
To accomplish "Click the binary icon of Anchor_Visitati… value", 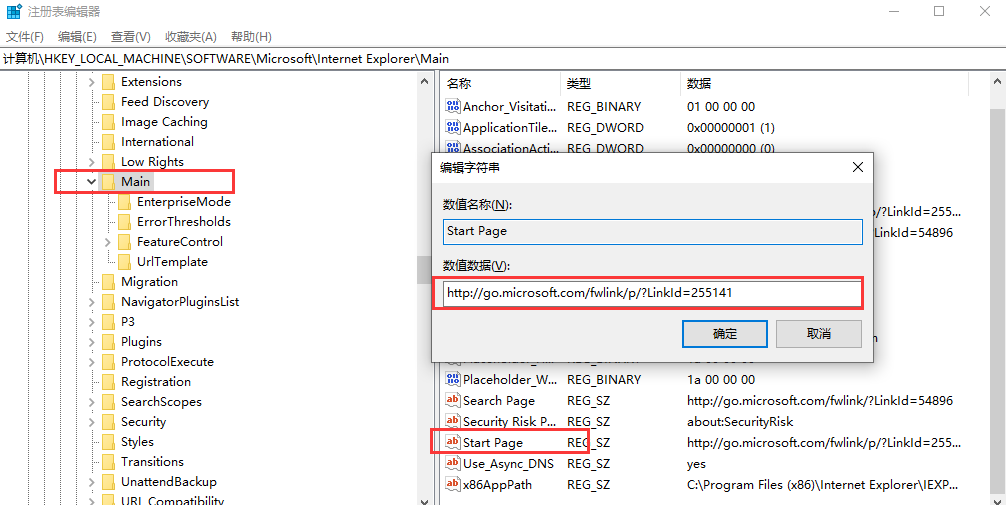I will click(x=453, y=107).
